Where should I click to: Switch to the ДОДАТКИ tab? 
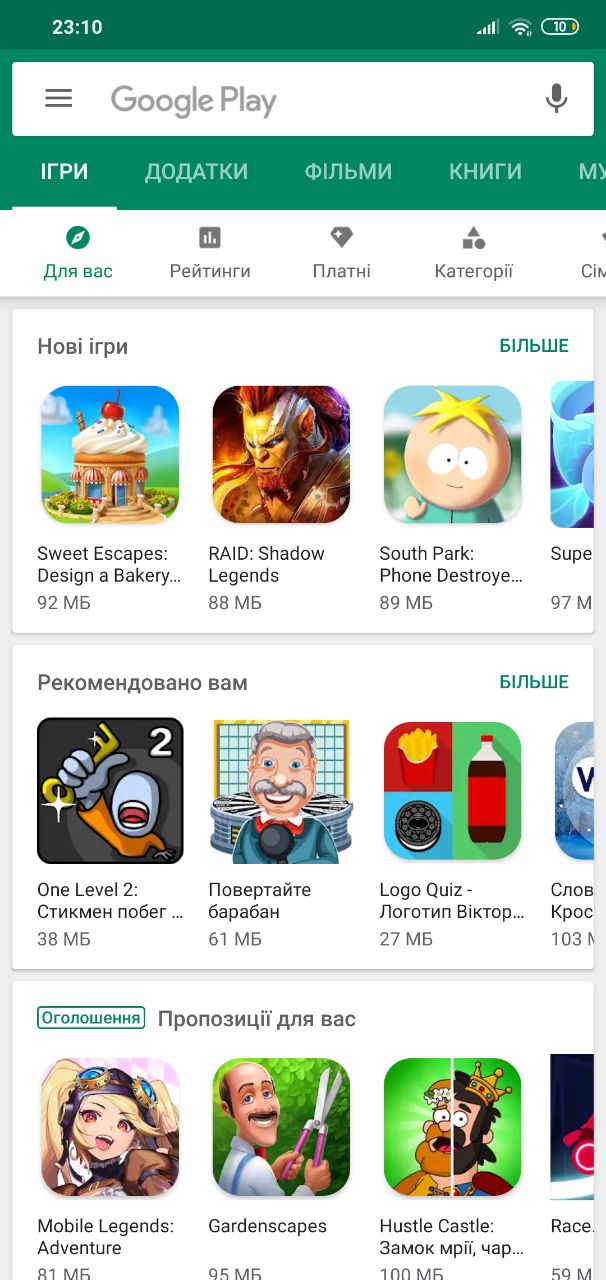pyautogui.click(x=197, y=172)
